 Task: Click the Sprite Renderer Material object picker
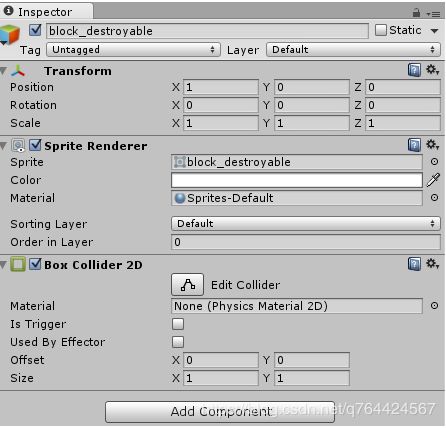[x=434, y=198]
